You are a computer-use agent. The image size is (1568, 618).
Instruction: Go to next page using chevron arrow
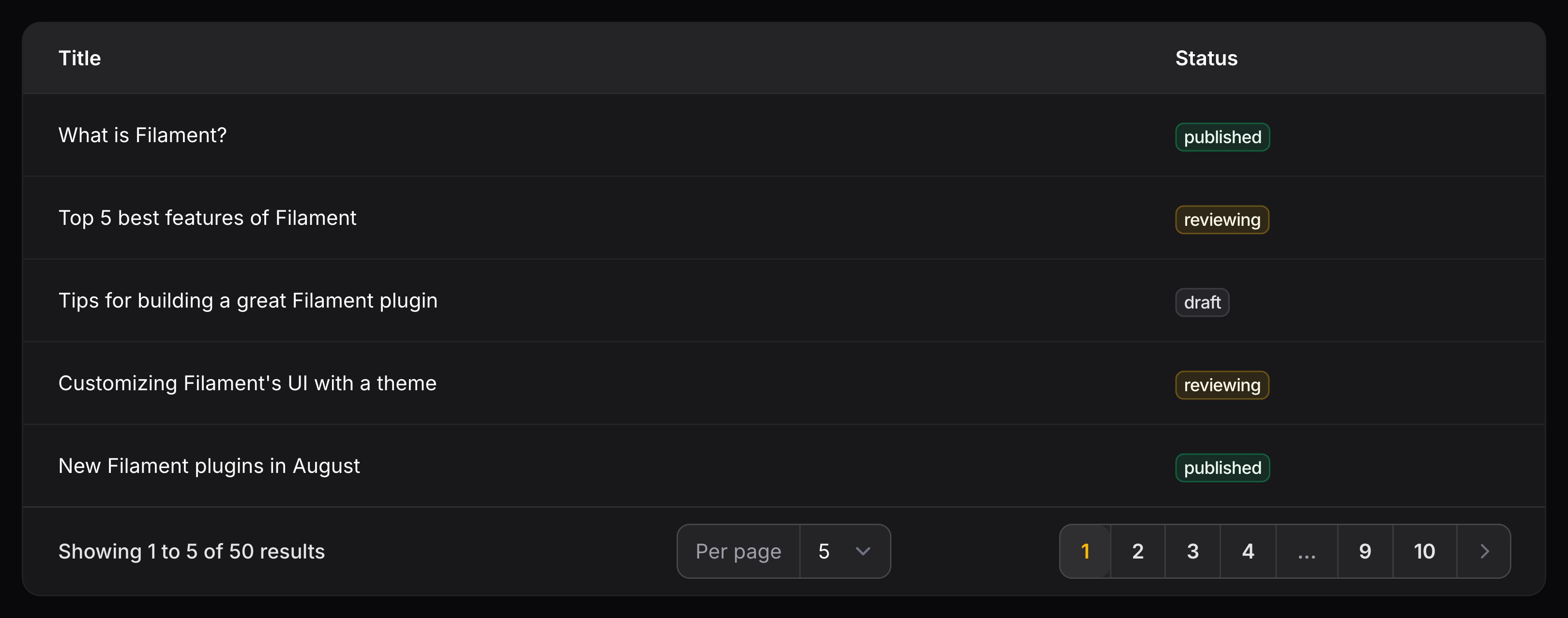pyautogui.click(x=1484, y=551)
